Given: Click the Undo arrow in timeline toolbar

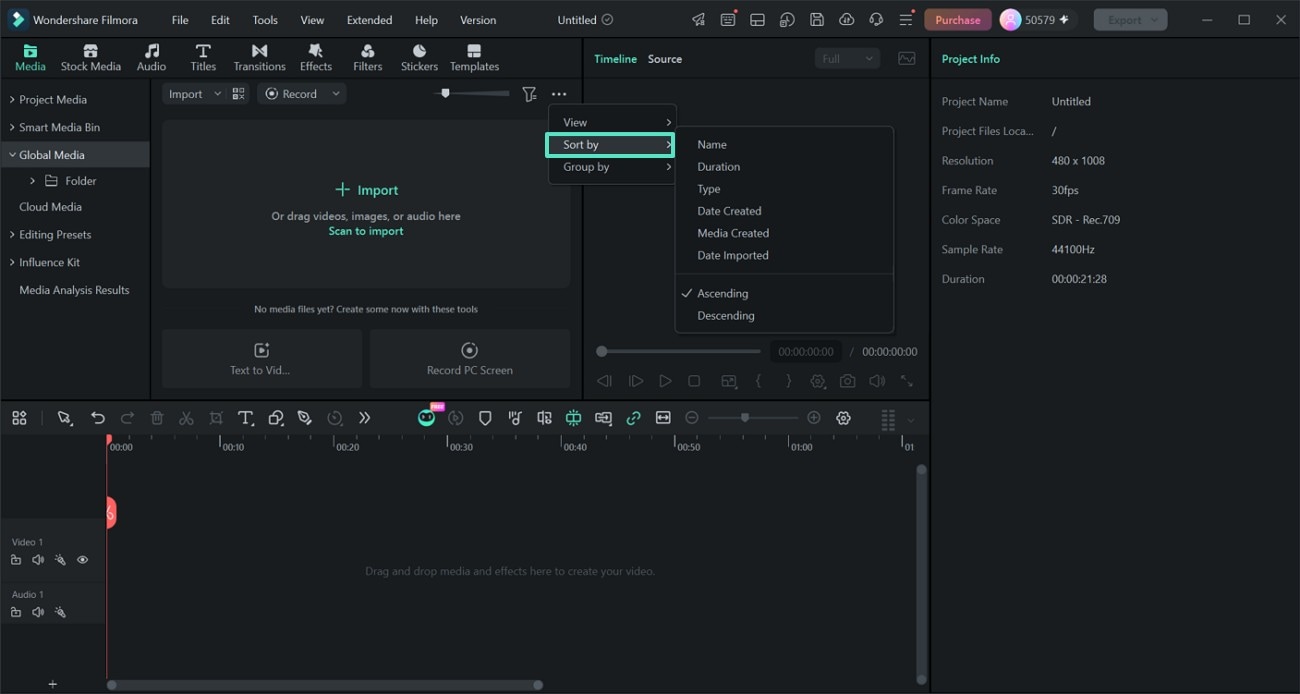Looking at the screenshot, I should click(x=97, y=418).
